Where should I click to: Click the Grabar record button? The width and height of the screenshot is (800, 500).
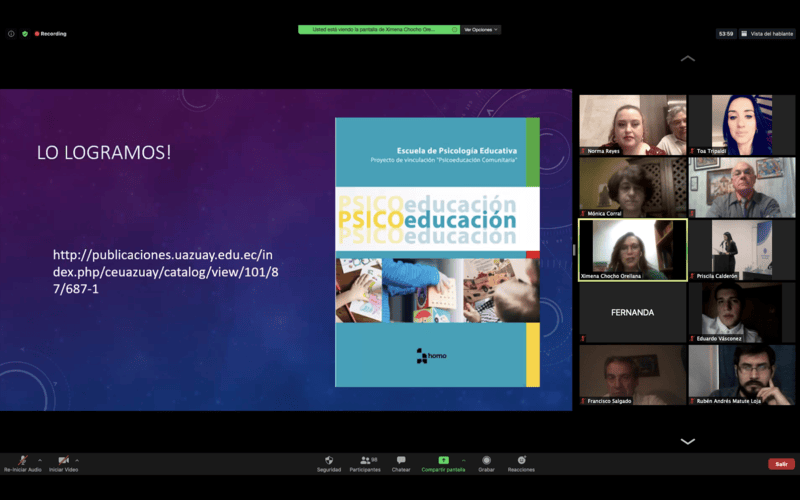486,463
